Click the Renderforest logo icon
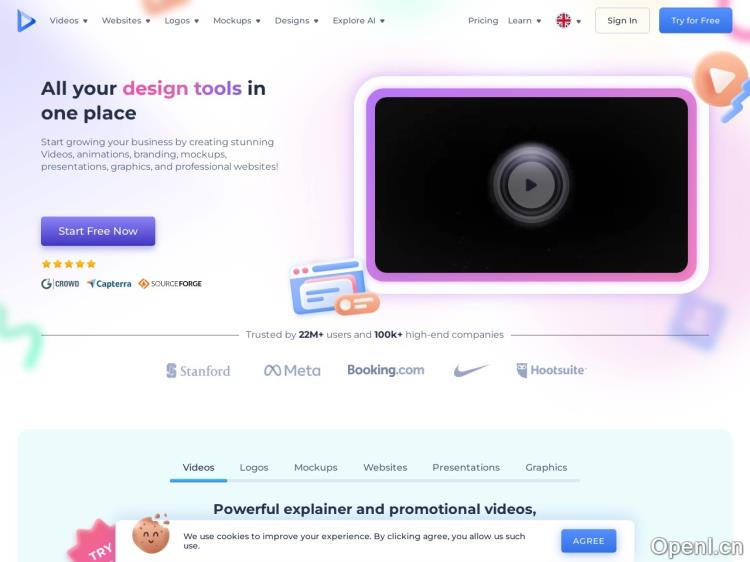The height and width of the screenshot is (562, 750). point(26,21)
